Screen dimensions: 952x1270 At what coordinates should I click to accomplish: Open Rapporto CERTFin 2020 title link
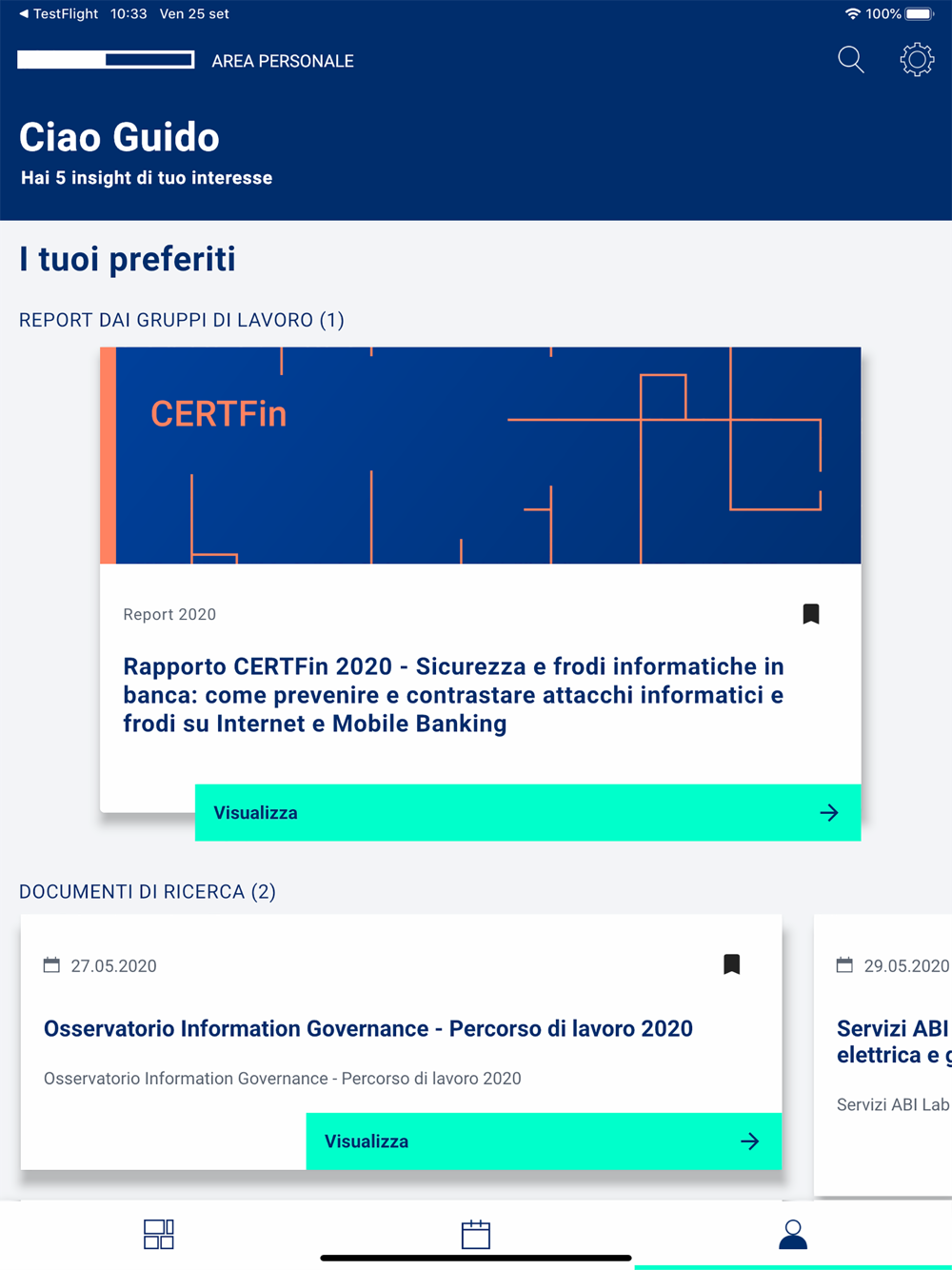[x=454, y=695]
